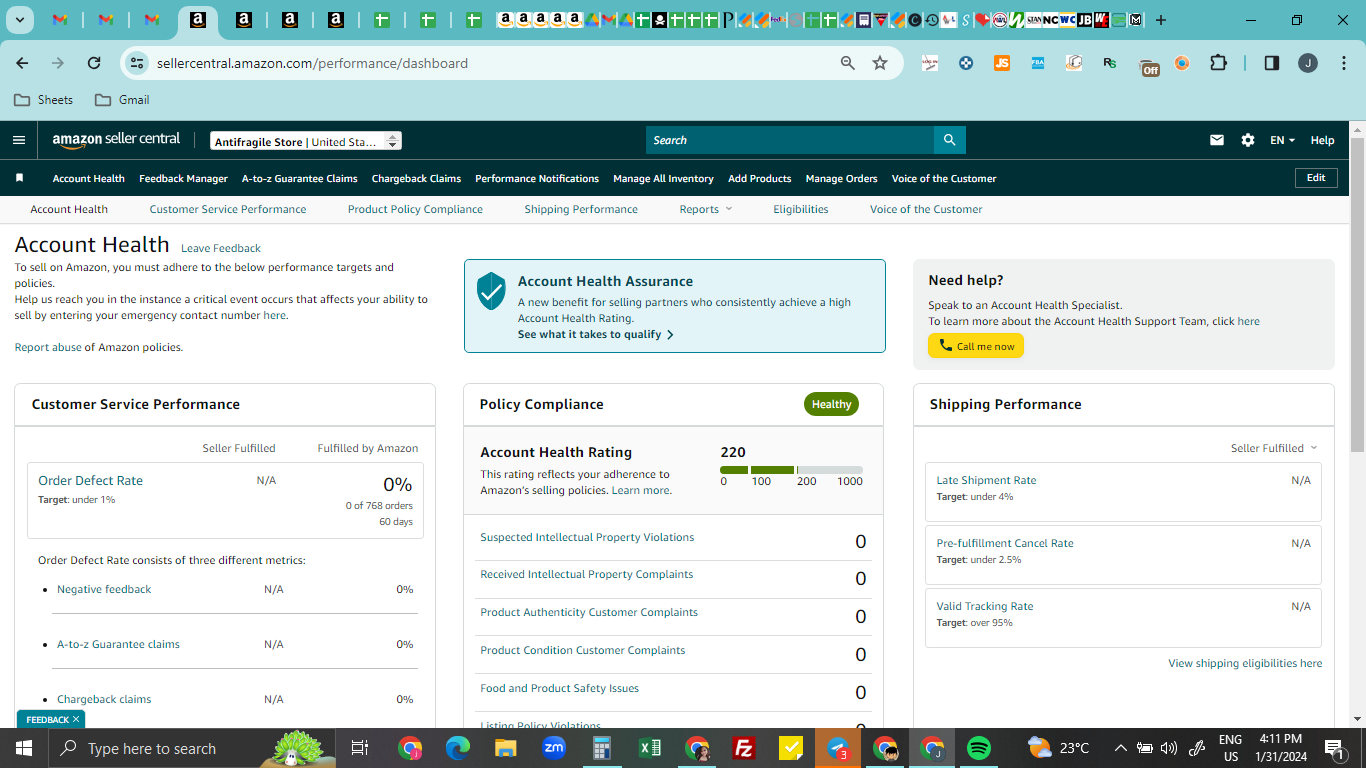Viewport: 1366px width, 768px height.
Task: Click the browser address bar URL
Action: pos(312,63)
